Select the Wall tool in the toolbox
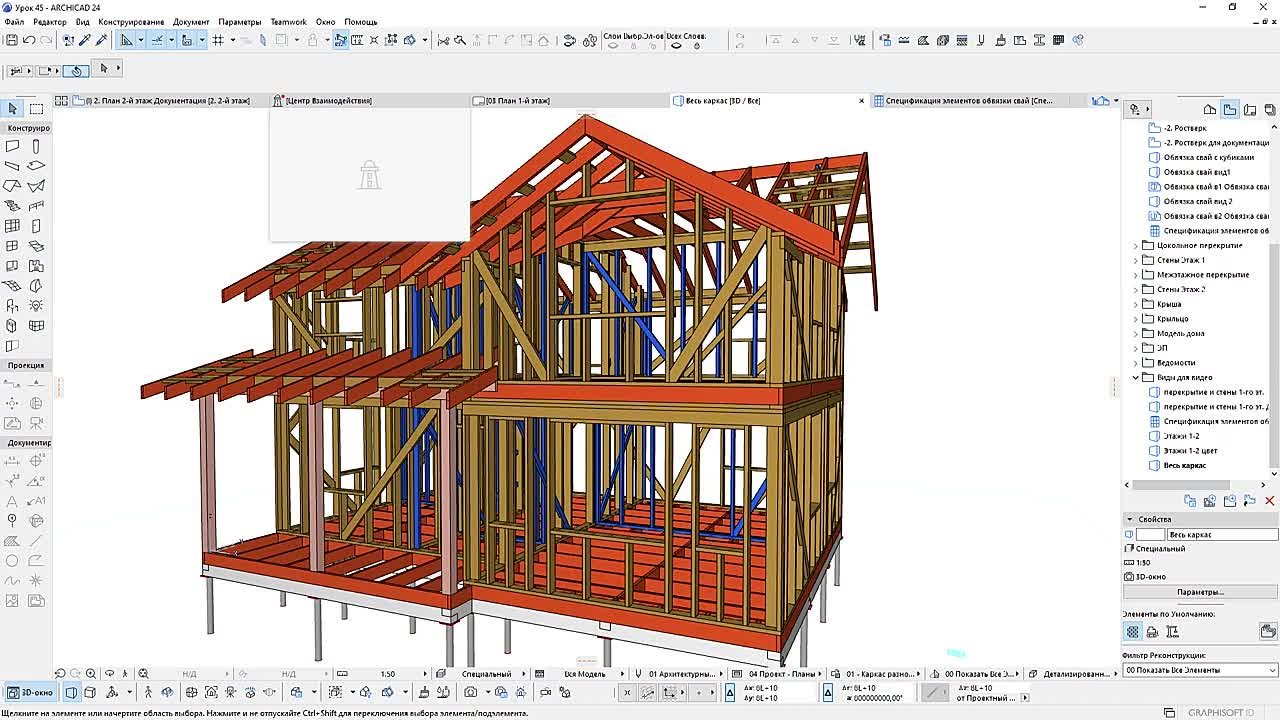The image size is (1280, 720). tap(13, 146)
